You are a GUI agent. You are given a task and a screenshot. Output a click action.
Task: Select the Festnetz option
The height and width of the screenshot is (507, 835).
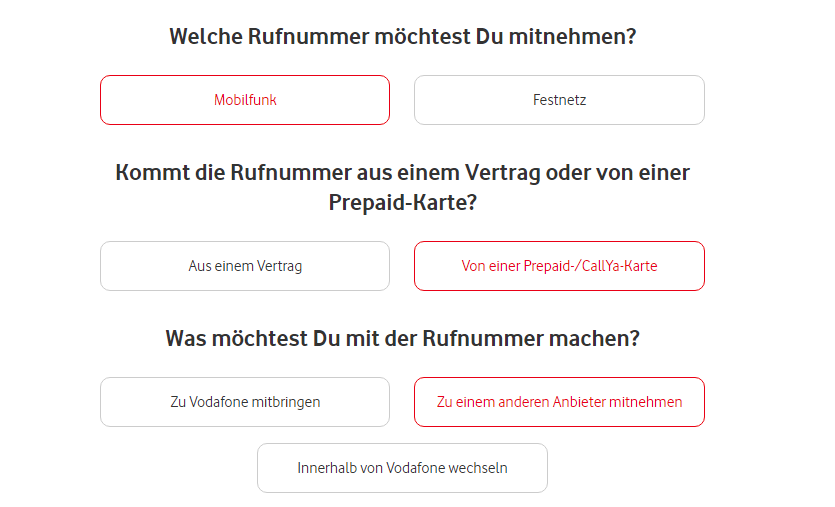pos(559,100)
